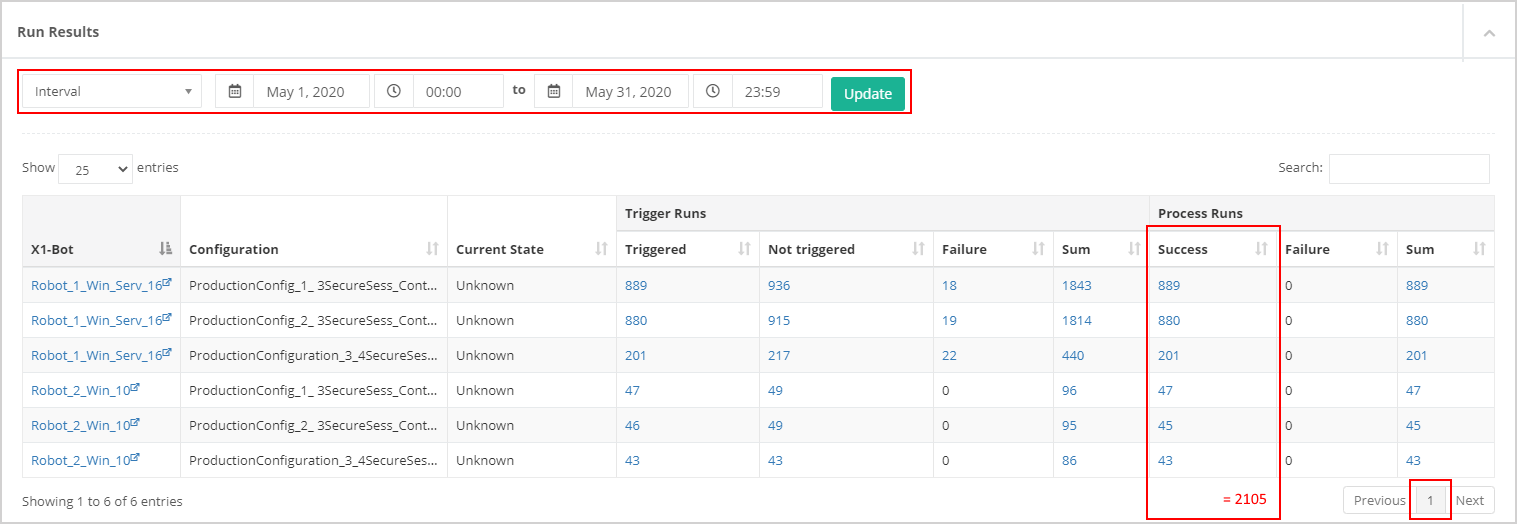This screenshot has height=524, width=1517.
Task: Sort by X1-Bot column
Action: (x=101, y=249)
